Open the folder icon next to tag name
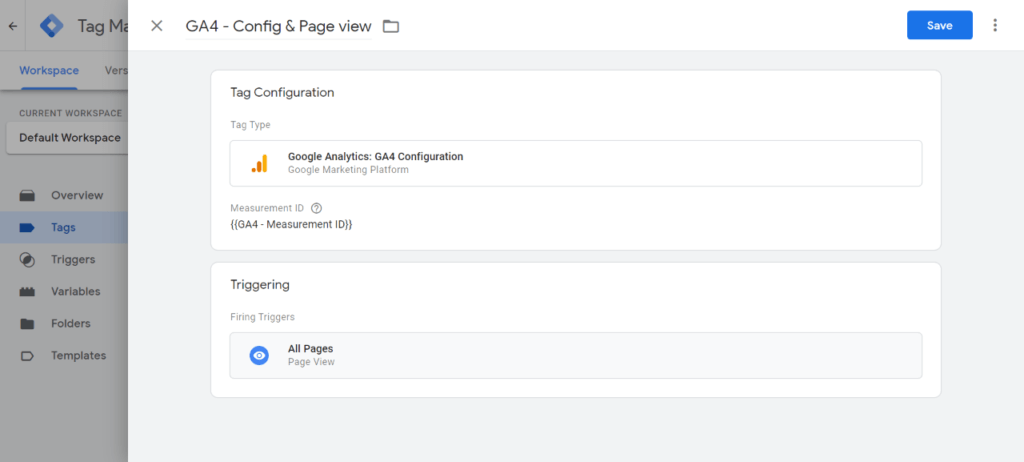The image size is (1024, 462). coord(391,26)
